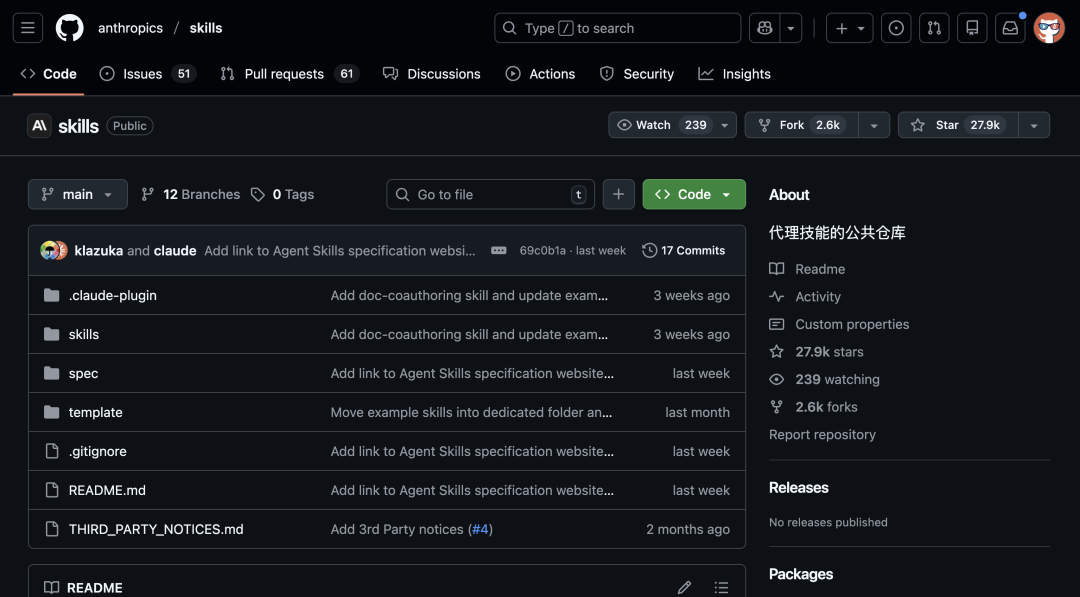The height and width of the screenshot is (597, 1080).
Task: Open the repositories icon in the header
Action: [972, 28]
